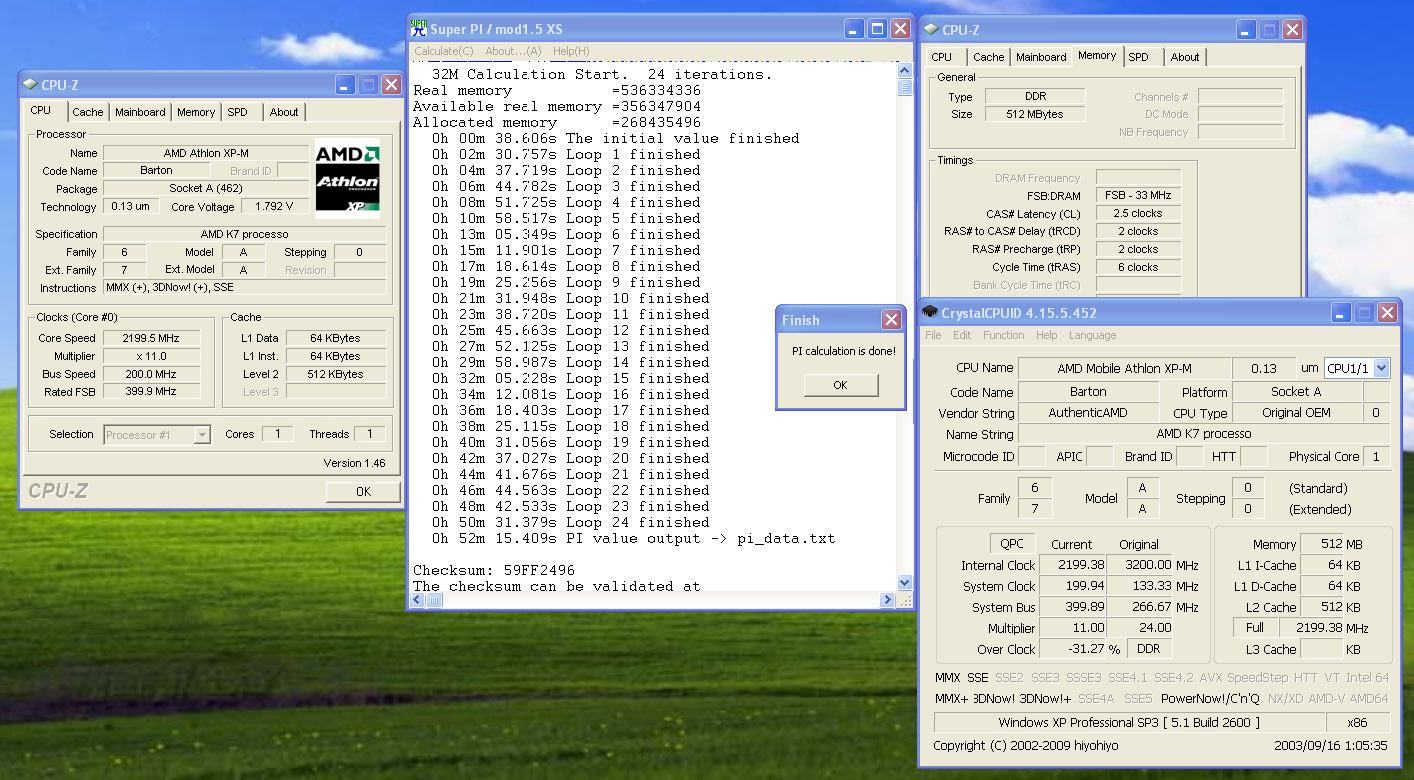Select SPD tab in left CPU-Z window
The width and height of the screenshot is (1414, 780).
point(237,112)
